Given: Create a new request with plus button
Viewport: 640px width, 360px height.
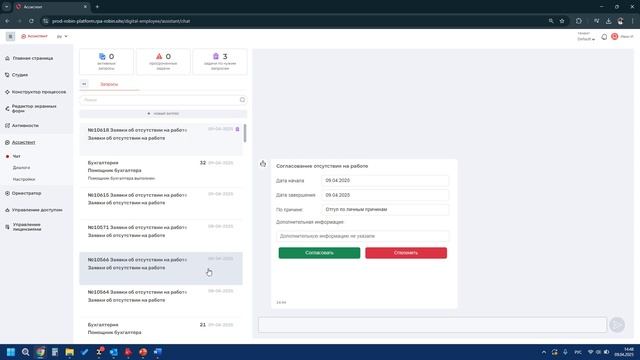Looking at the screenshot, I should [163, 113].
